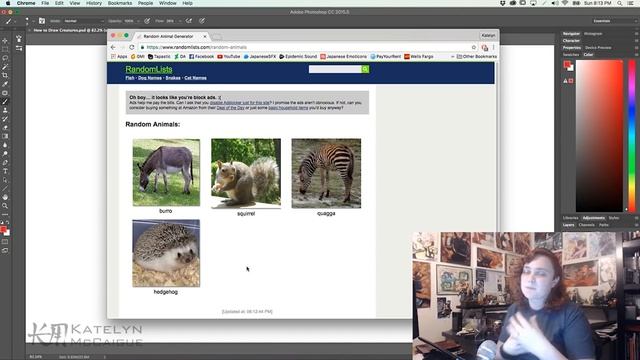Select the Pen tool

pos(5,162)
